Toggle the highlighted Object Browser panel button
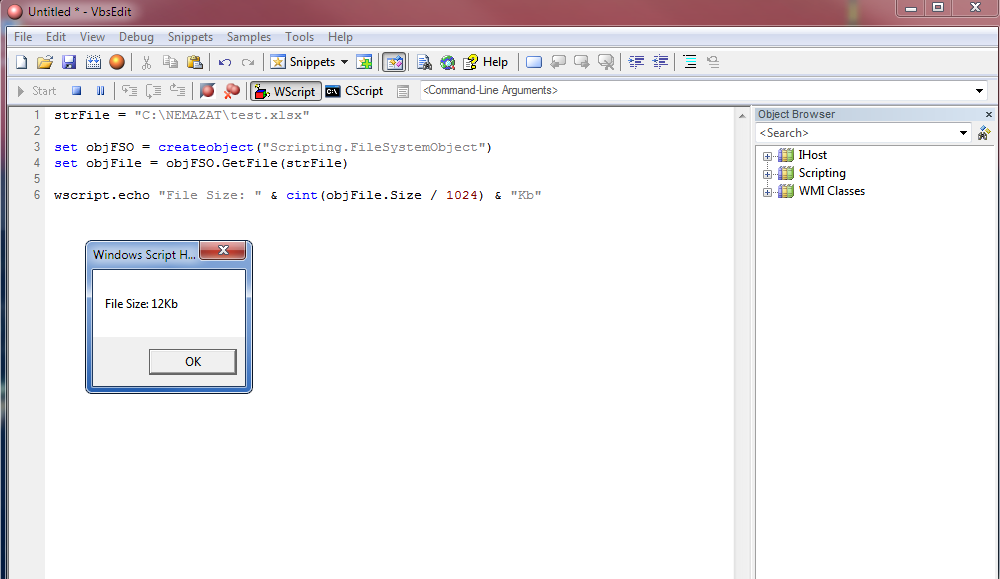This screenshot has width=1000, height=579. pos(394,62)
